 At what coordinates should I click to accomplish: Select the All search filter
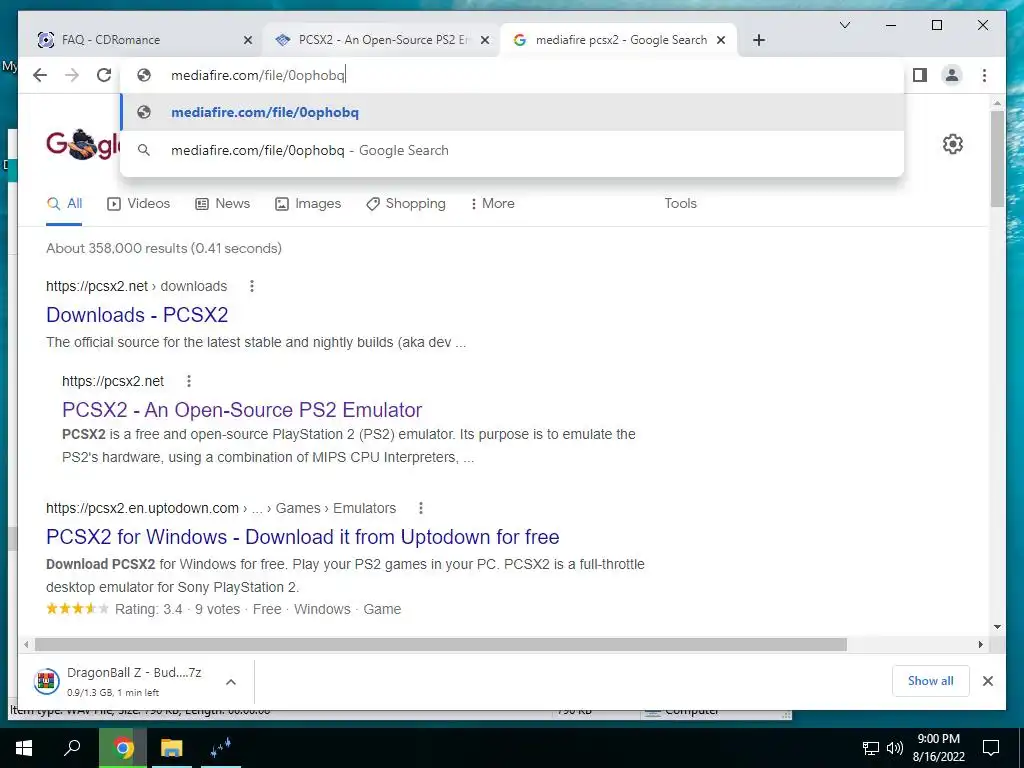pos(64,204)
